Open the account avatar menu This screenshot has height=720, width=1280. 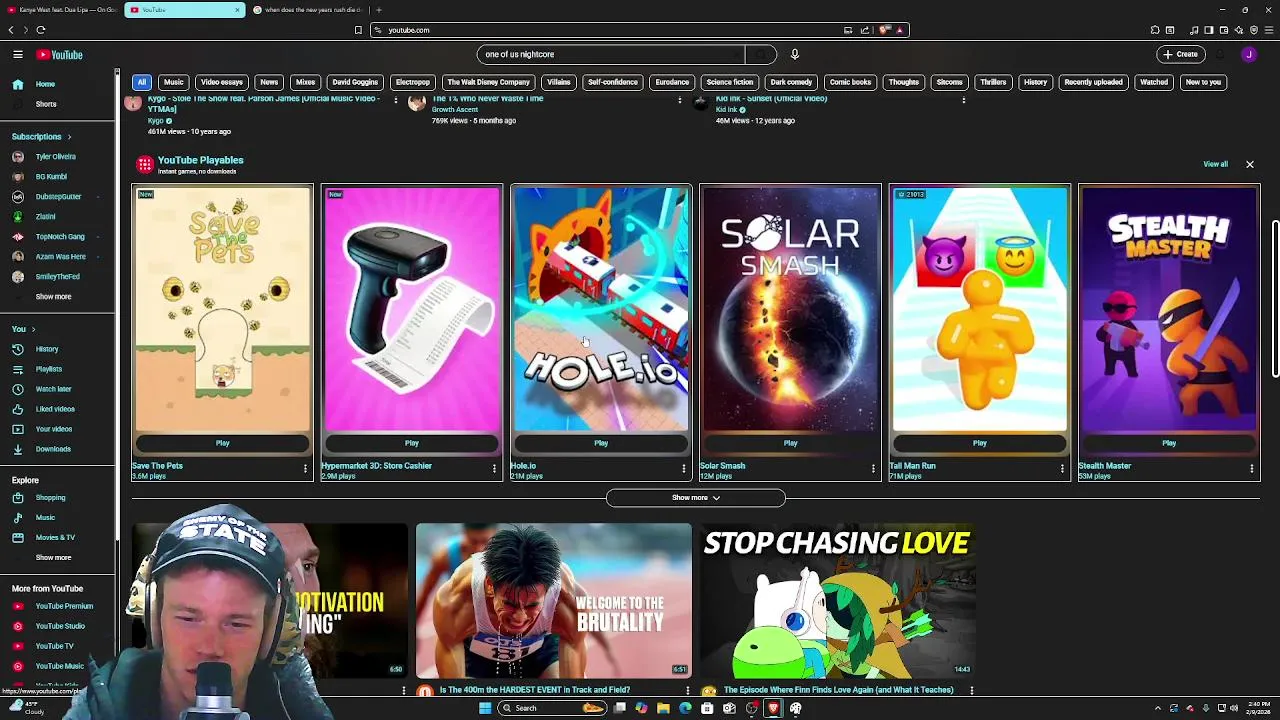point(1248,54)
